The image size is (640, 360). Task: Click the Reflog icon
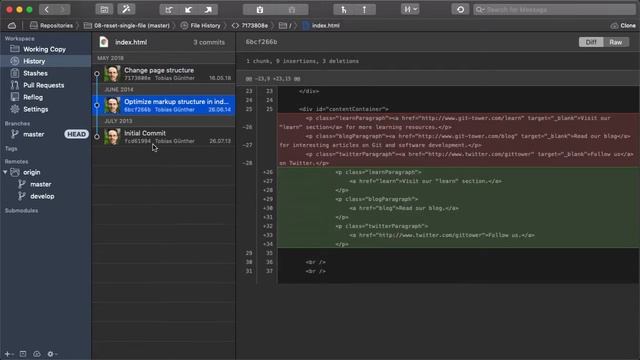click(15, 97)
